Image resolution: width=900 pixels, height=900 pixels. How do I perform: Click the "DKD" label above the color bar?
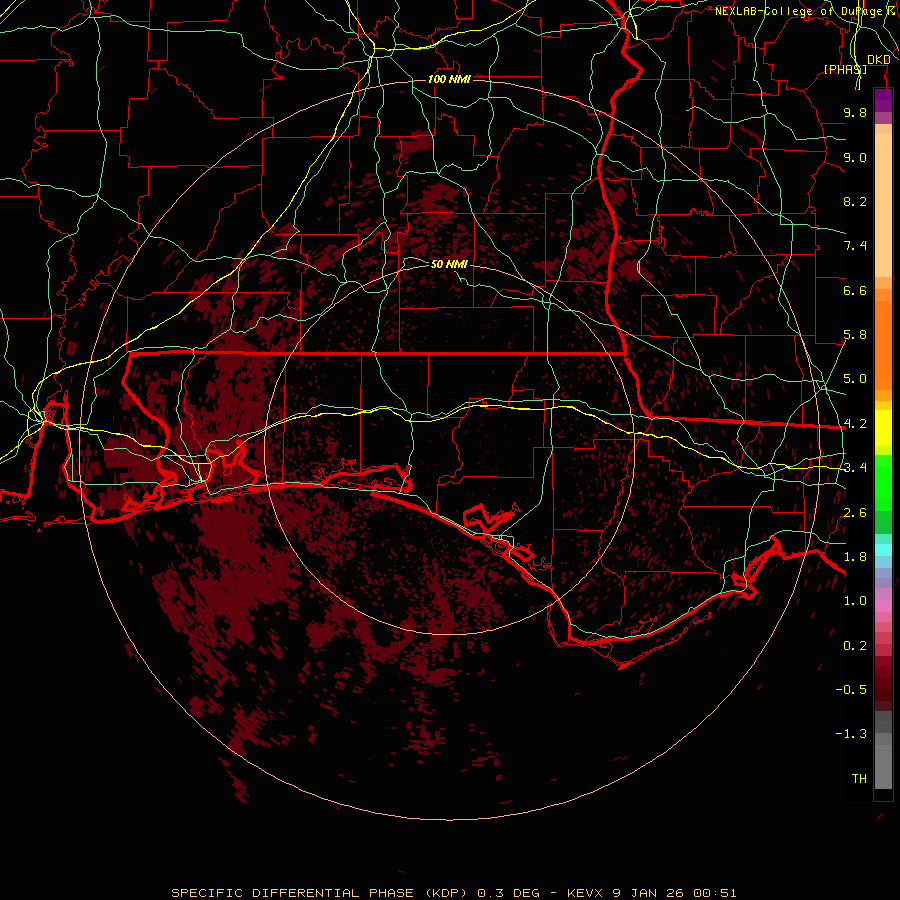[879, 59]
